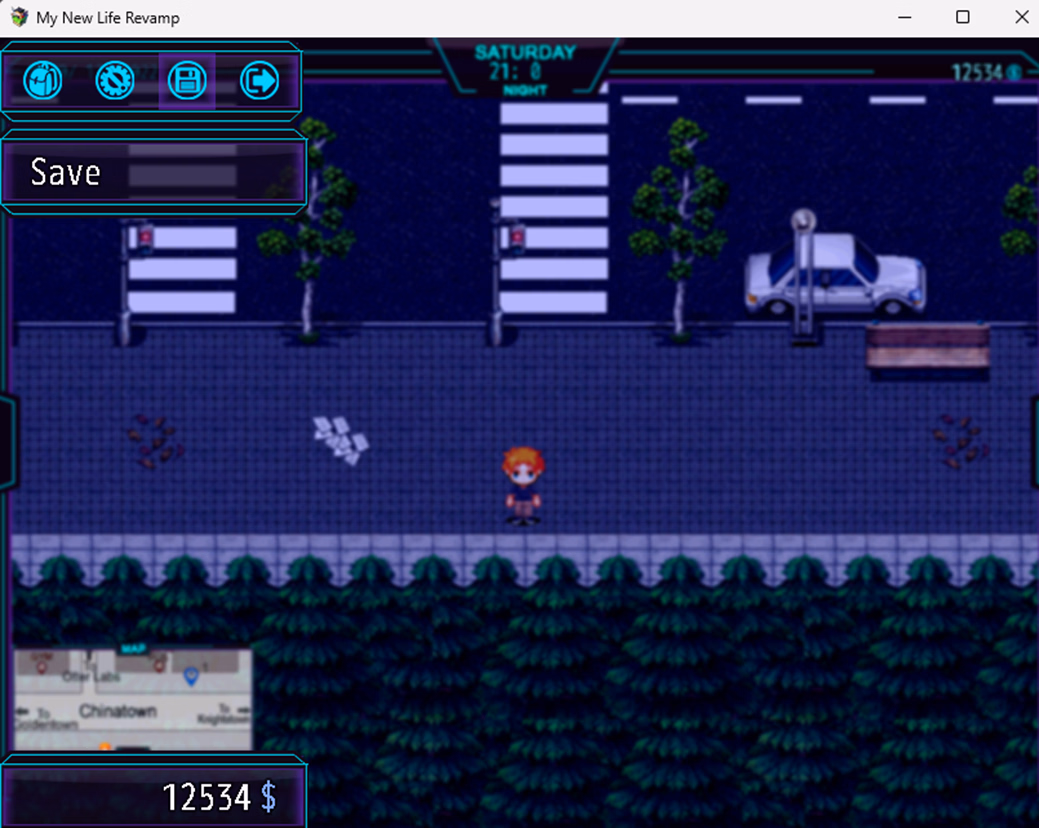Click the left edge side panel tab

coord(6,441)
